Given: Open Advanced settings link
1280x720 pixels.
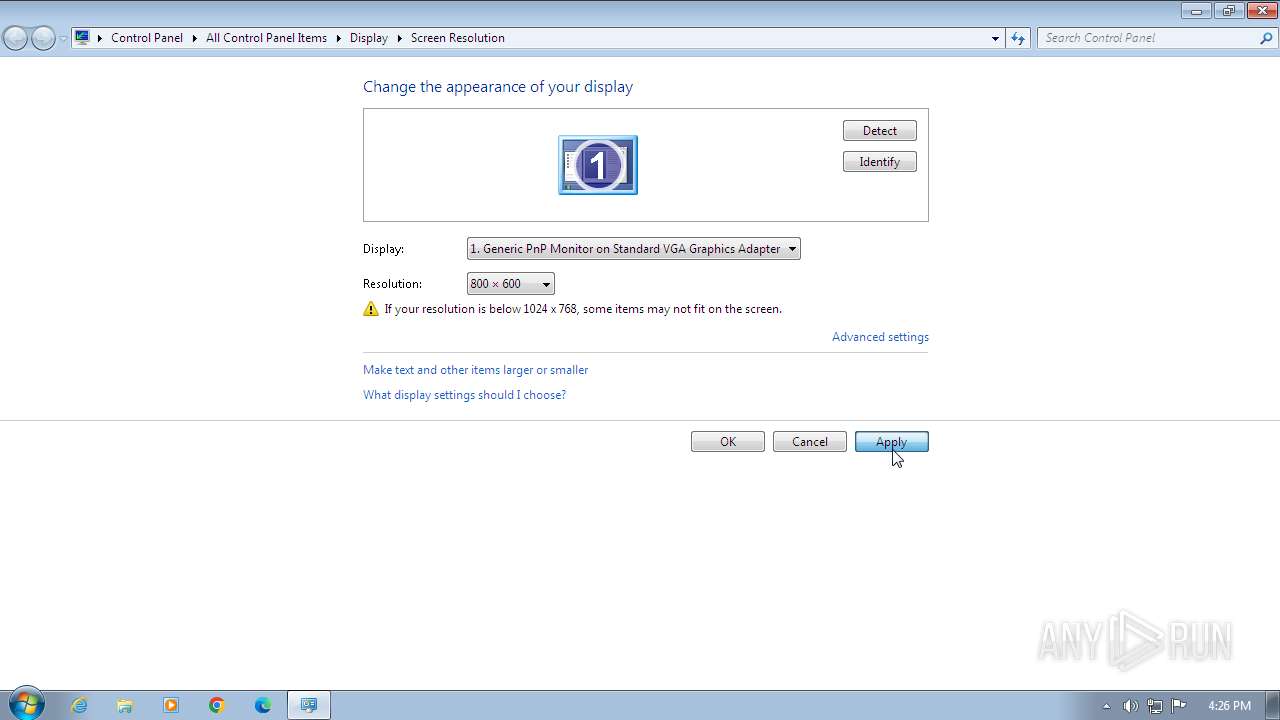Looking at the screenshot, I should (880, 337).
